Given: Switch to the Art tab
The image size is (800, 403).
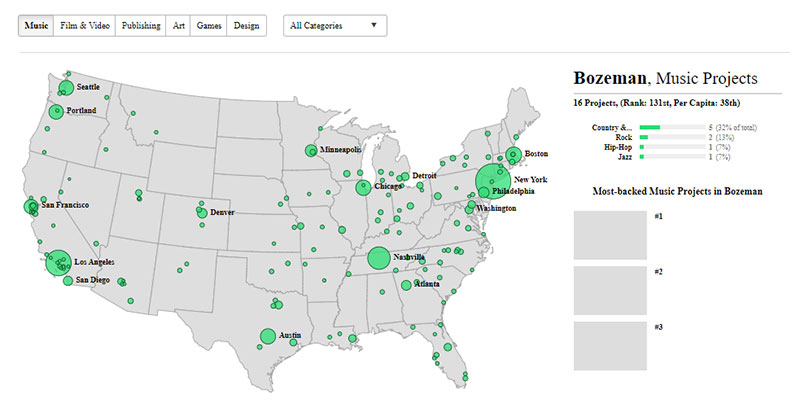Looking at the screenshot, I should tap(178, 26).
